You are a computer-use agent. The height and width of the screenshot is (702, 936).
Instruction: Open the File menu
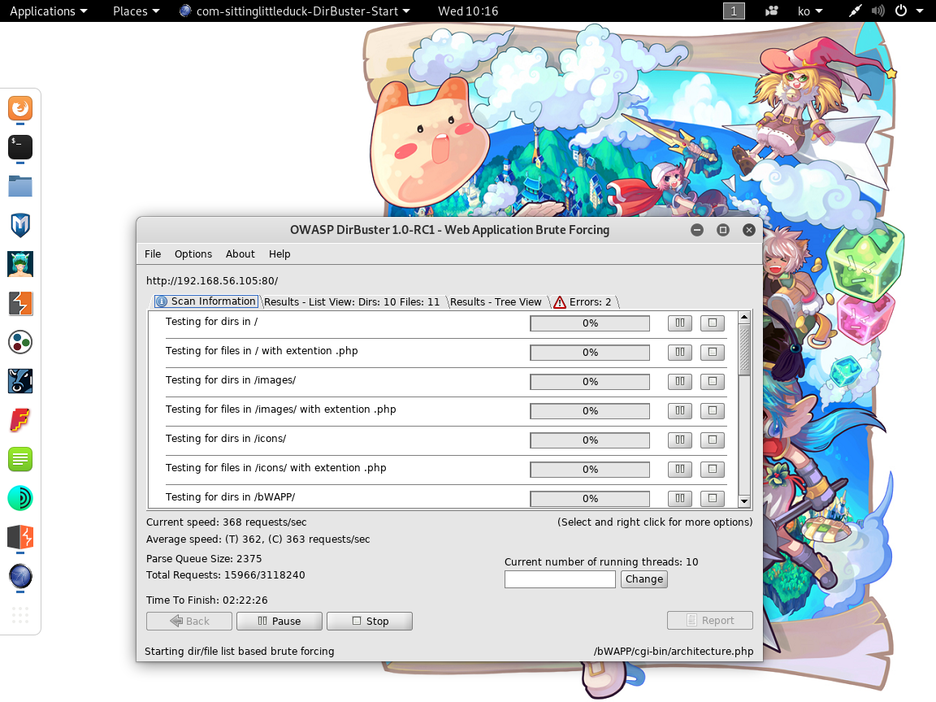point(153,254)
